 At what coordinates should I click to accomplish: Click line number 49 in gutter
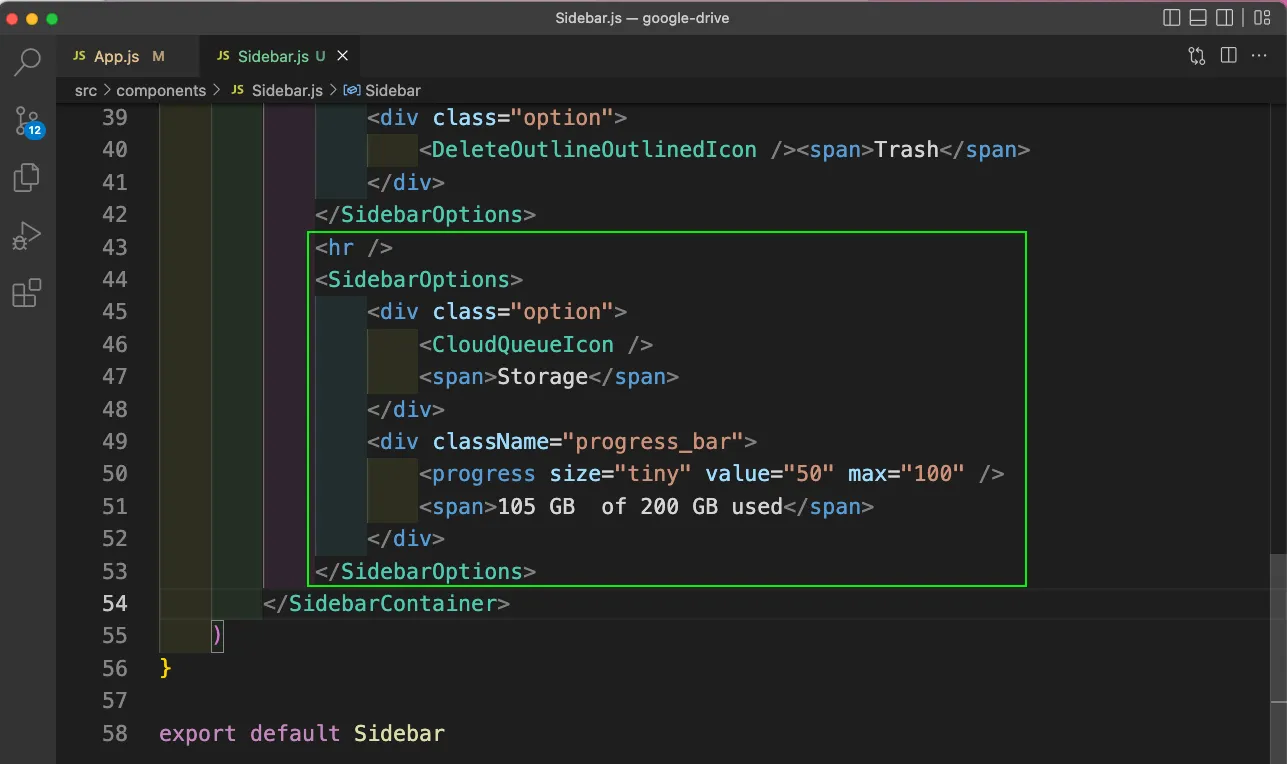[x=115, y=441]
